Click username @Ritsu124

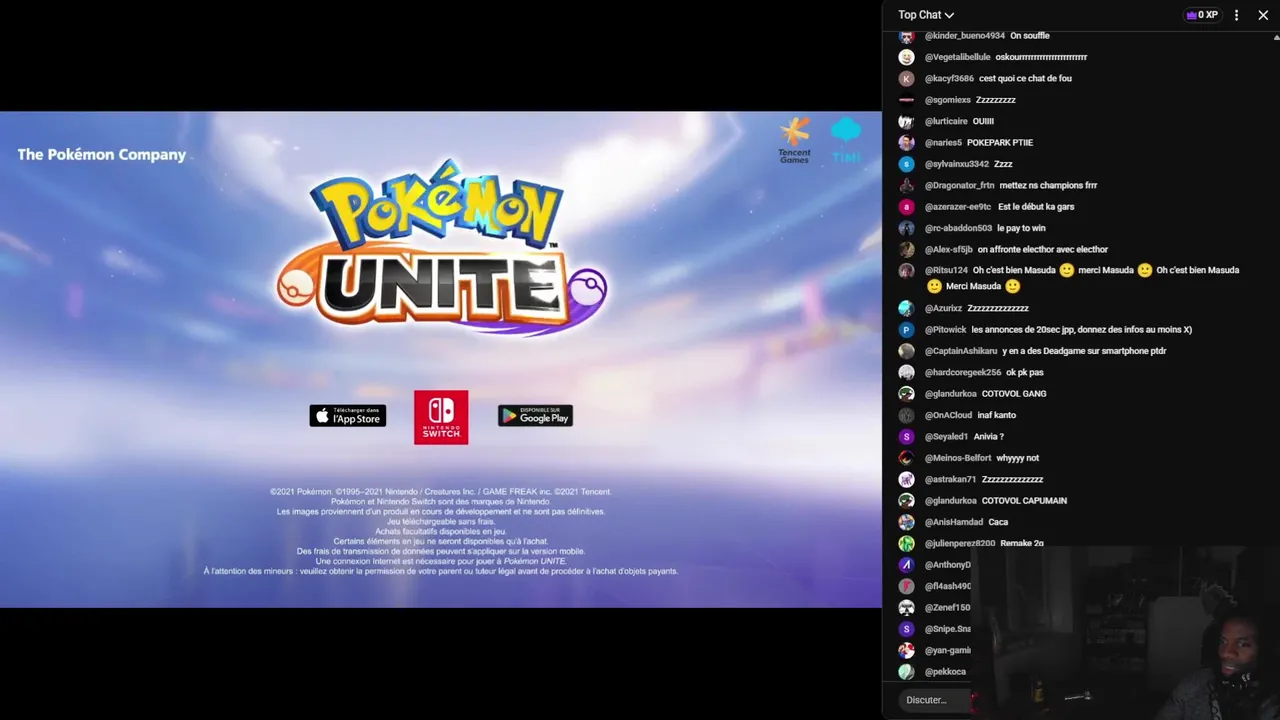(x=946, y=270)
